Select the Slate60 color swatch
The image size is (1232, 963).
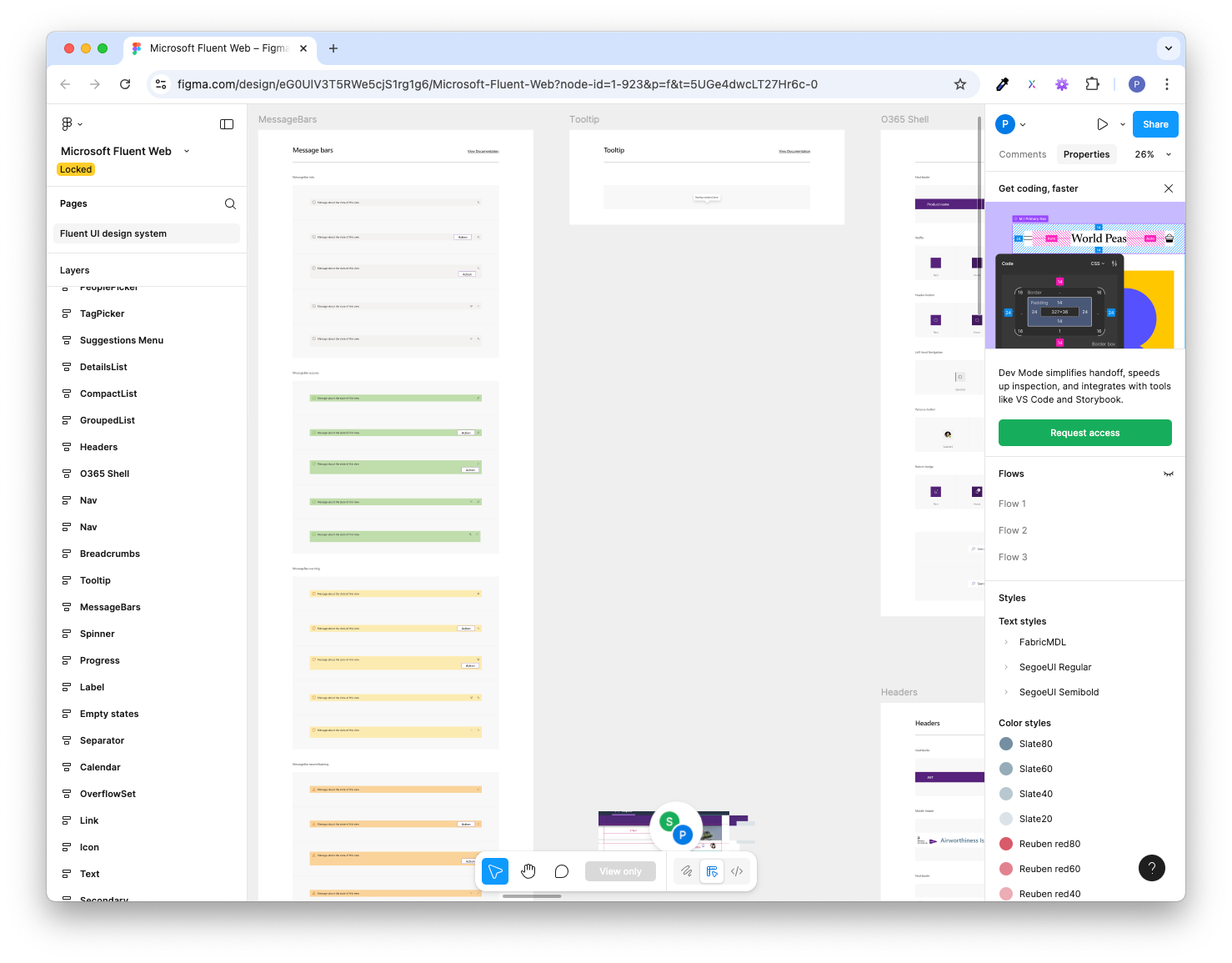[1006, 769]
